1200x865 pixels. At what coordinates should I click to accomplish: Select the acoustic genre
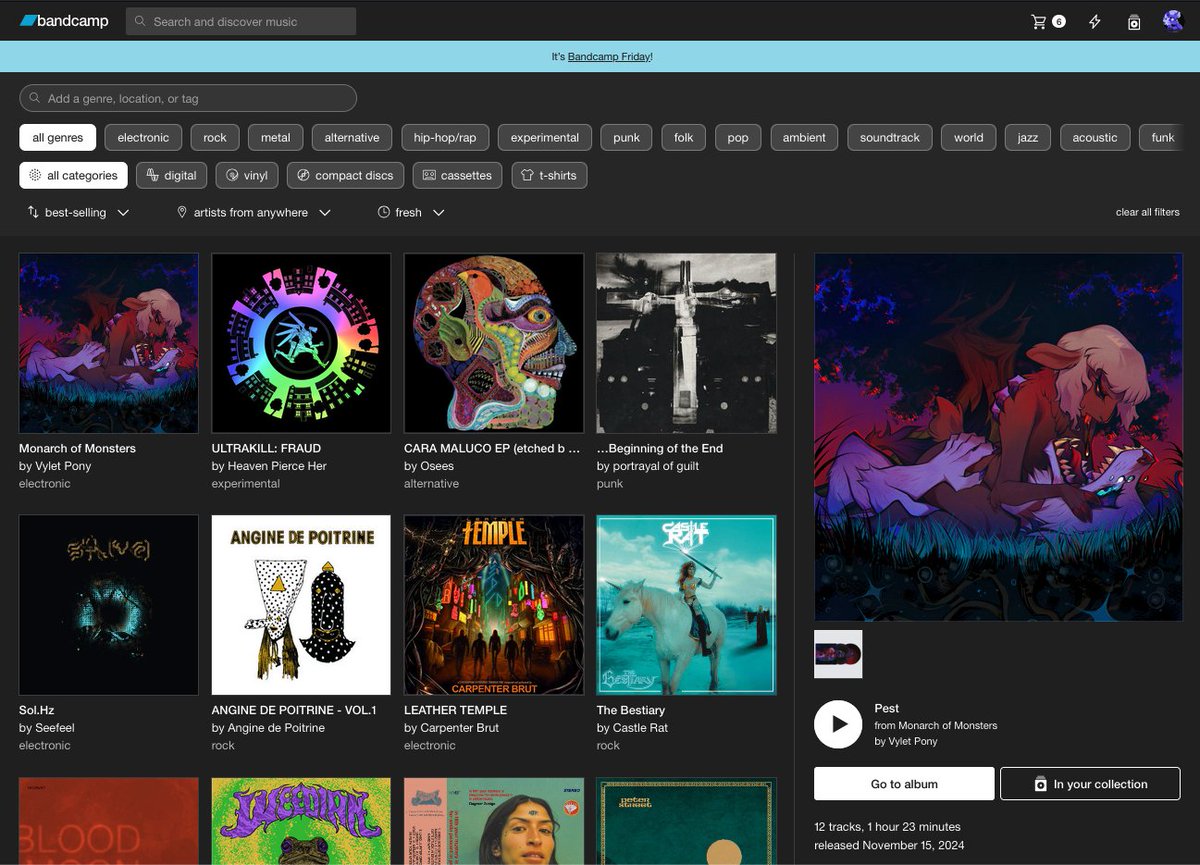point(1095,137)
